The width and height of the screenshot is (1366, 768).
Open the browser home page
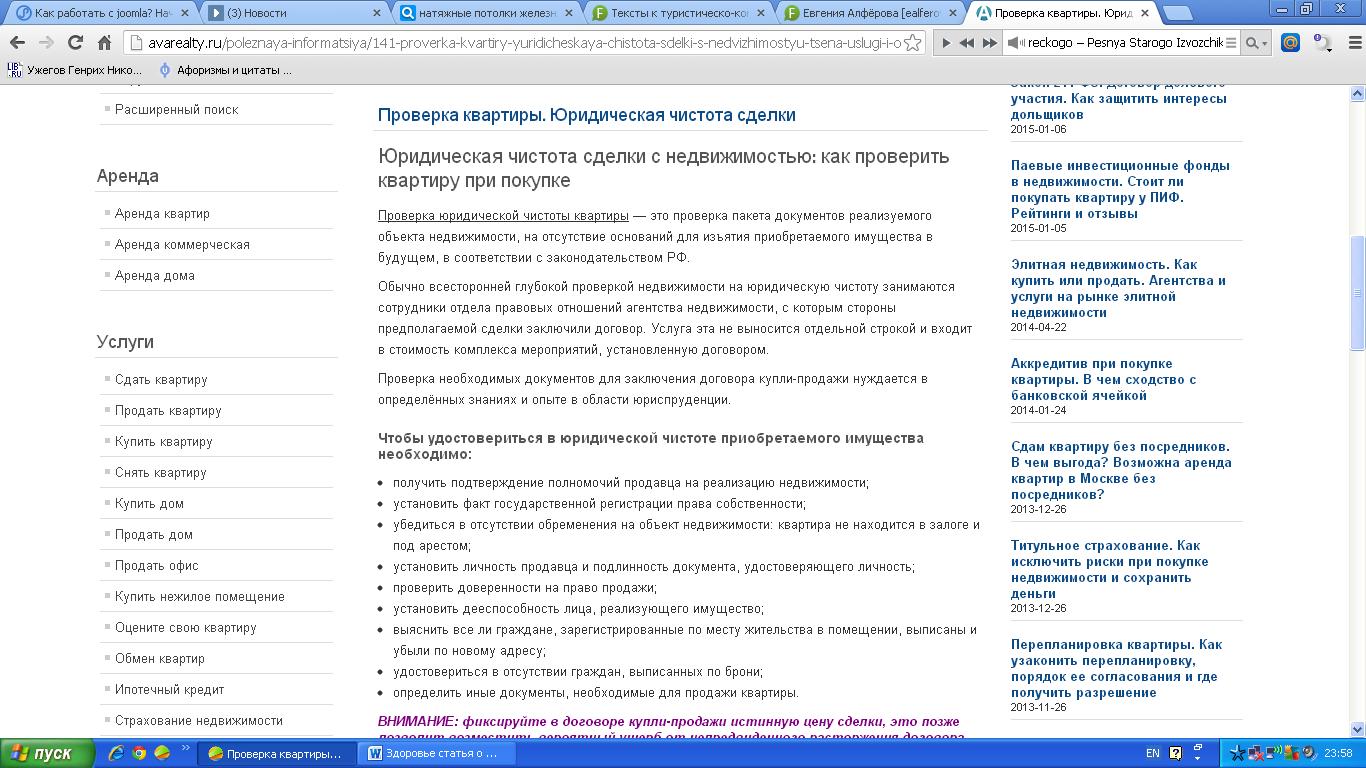point(104,43)
